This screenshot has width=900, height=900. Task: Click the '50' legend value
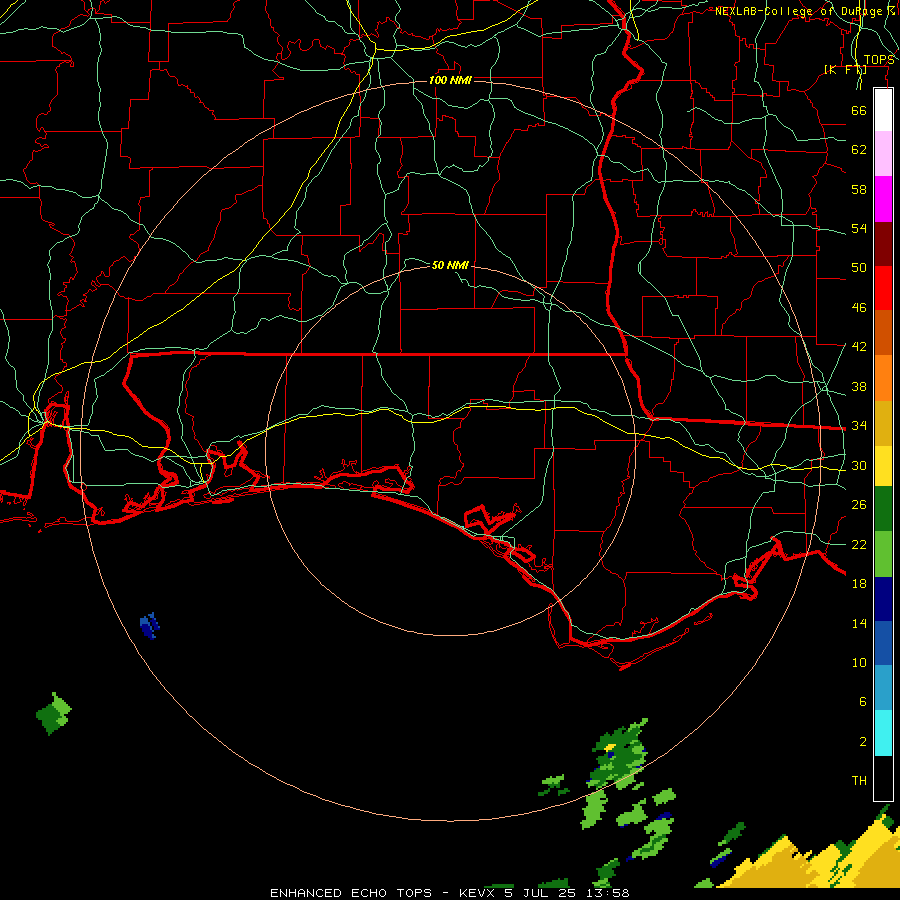[x=859, y=267]
